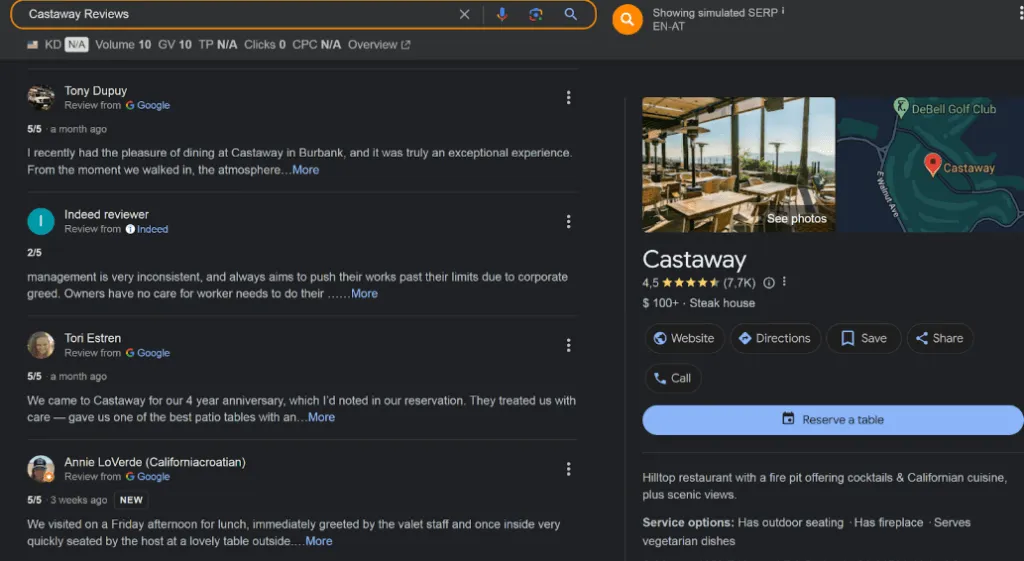Click Tori Estren's profile picture
Viewport: 1024px width, 561px height.
click(x=40, y=345)
